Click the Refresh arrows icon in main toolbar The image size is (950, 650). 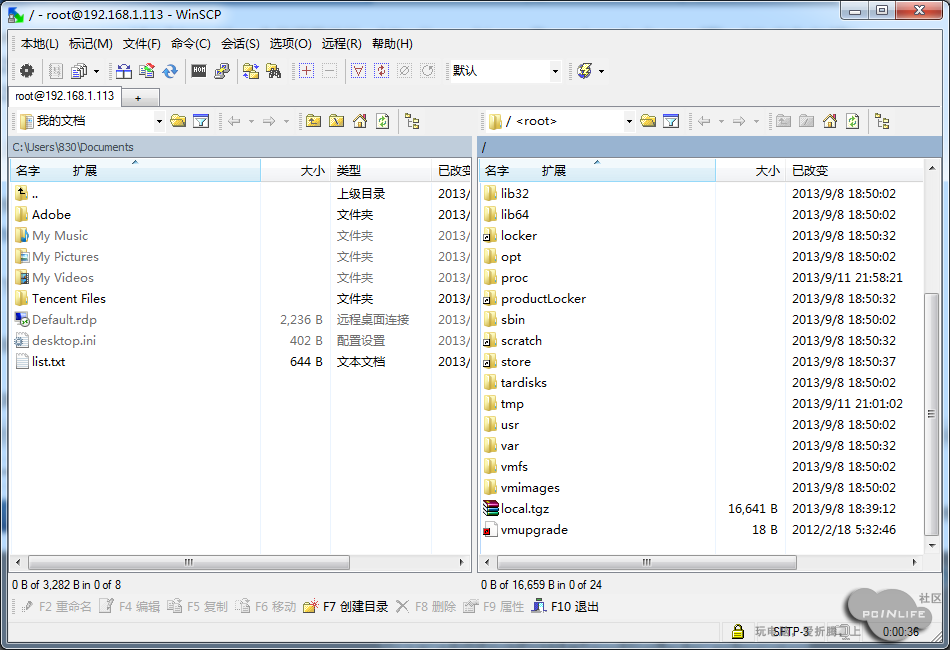pyautogui.click(x=170, y=71)
